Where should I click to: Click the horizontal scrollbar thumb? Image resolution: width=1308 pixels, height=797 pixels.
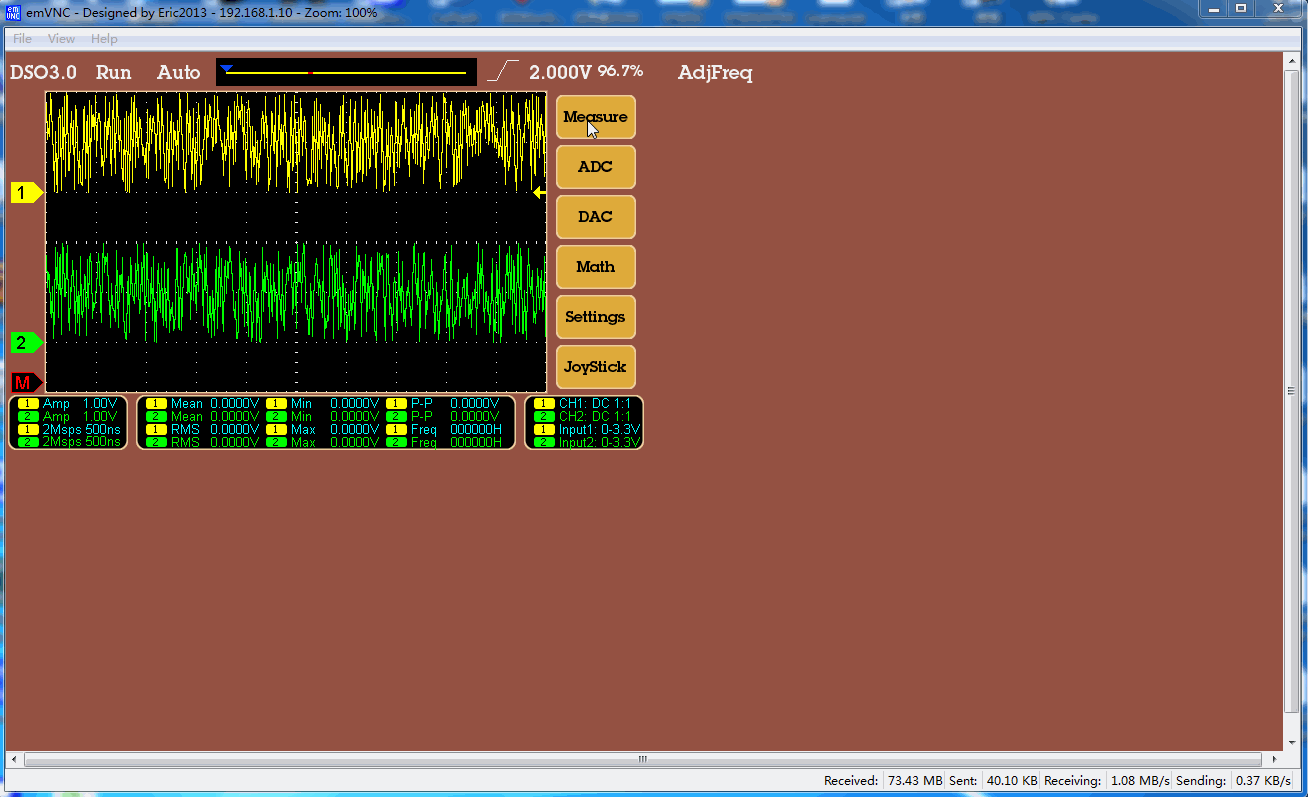tap(643, 760)
